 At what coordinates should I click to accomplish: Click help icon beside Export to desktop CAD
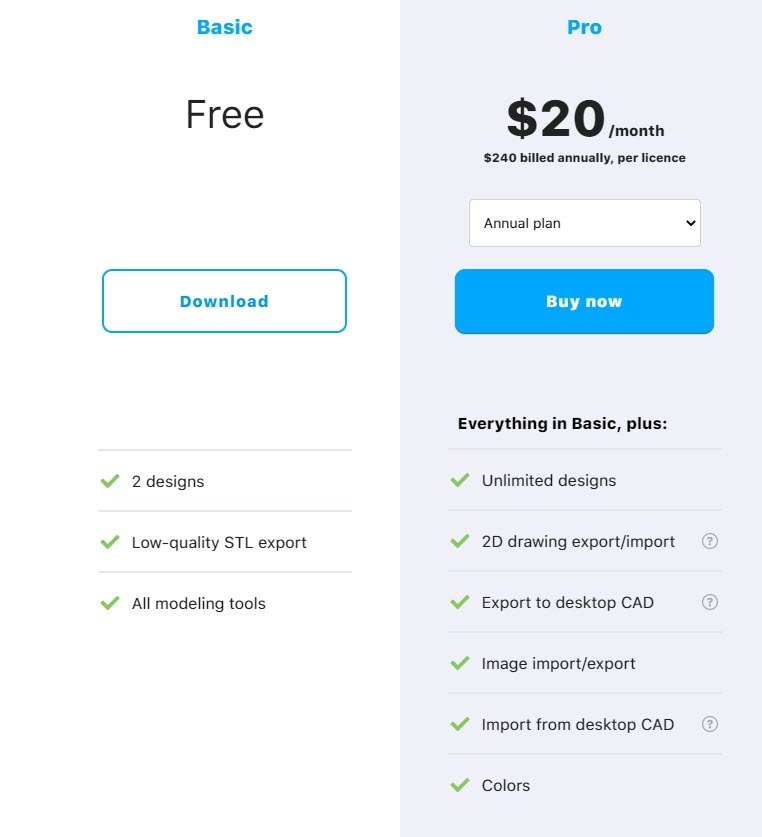tap(710, 602)
